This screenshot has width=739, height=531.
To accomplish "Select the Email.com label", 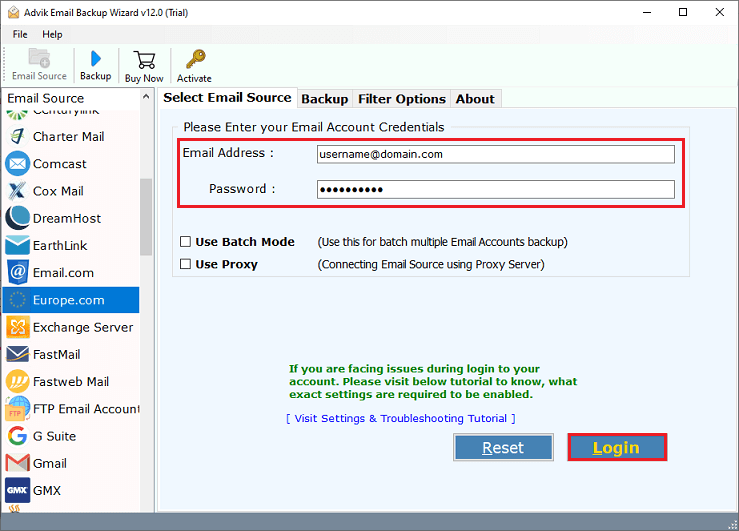I will click(63, 273).
